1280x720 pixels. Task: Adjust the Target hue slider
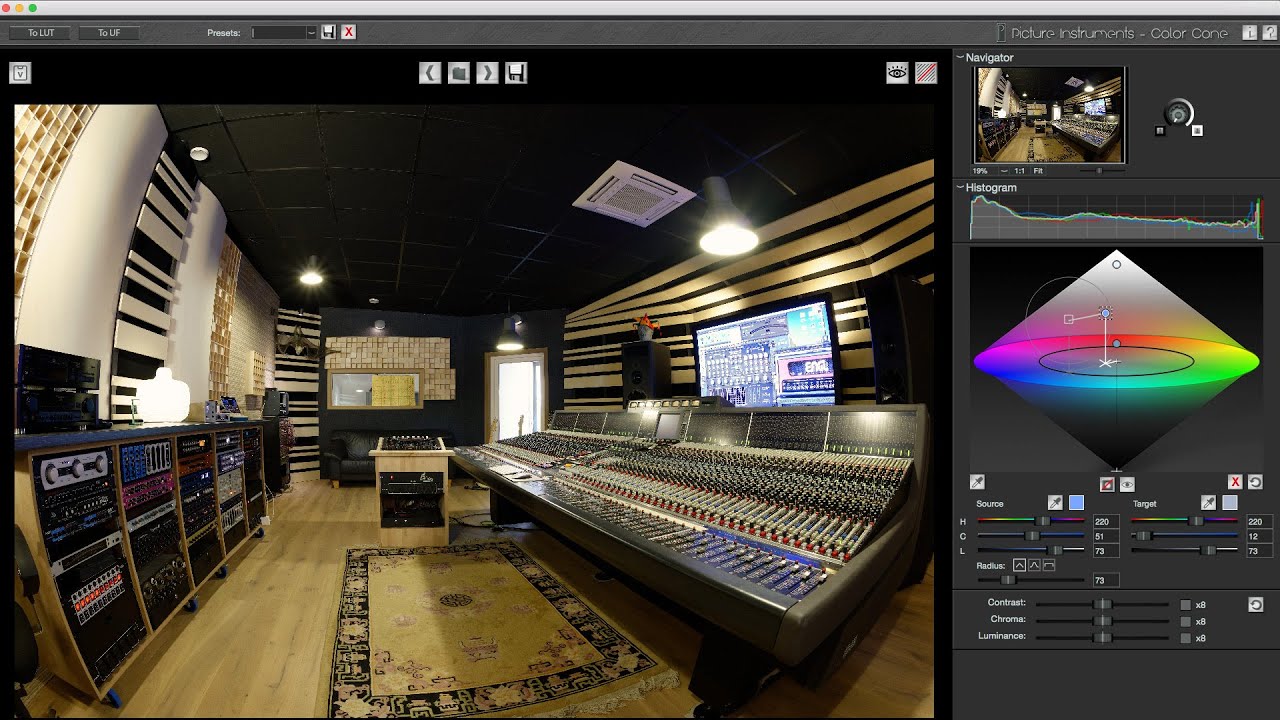[x=1184, y=521]
